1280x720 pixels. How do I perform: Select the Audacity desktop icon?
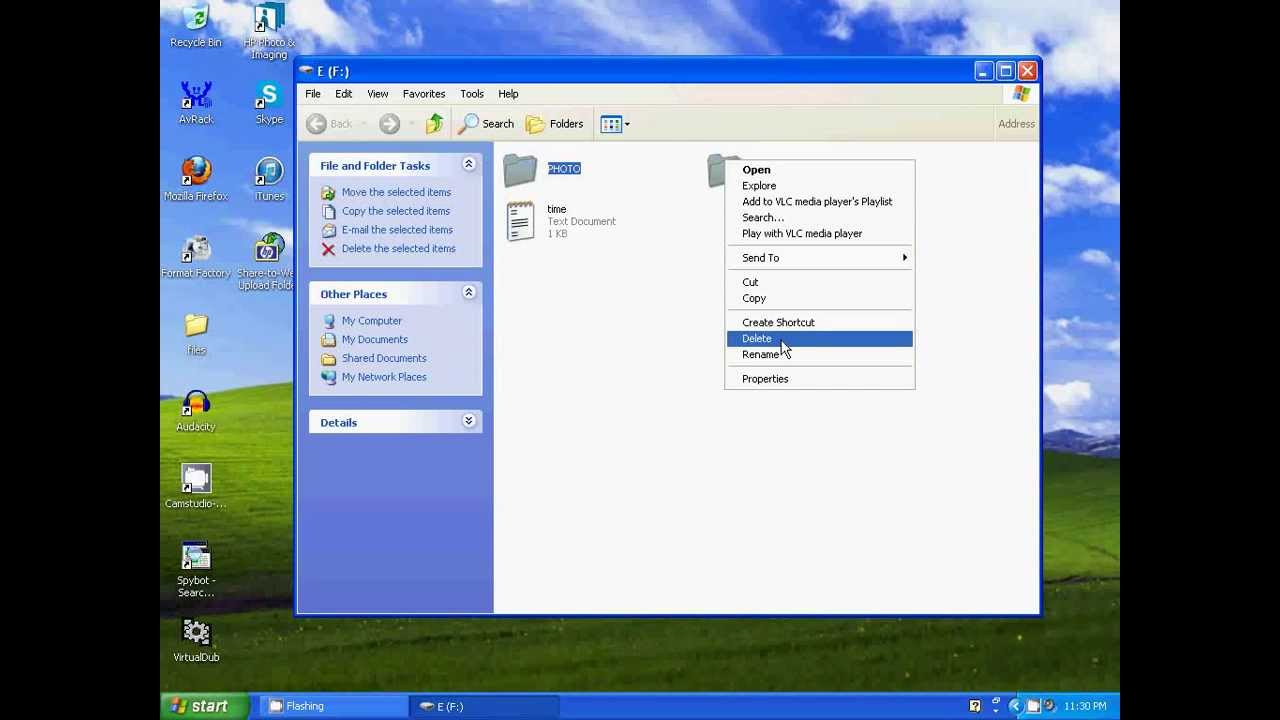(196, 411)
